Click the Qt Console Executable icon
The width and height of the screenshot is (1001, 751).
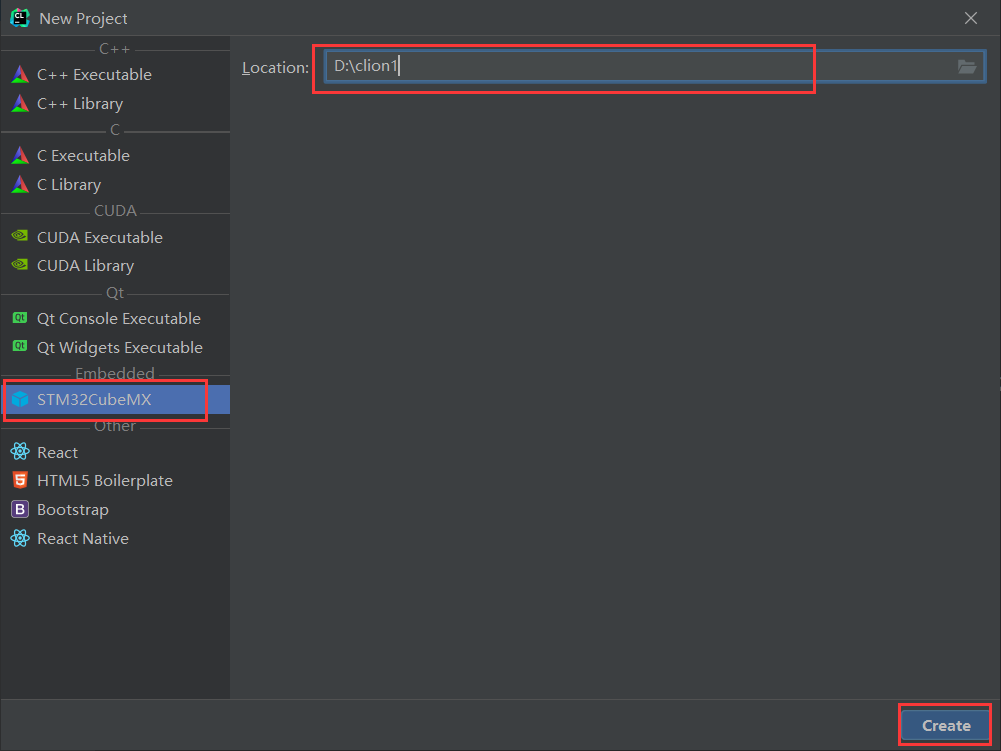tap(20, 317)
